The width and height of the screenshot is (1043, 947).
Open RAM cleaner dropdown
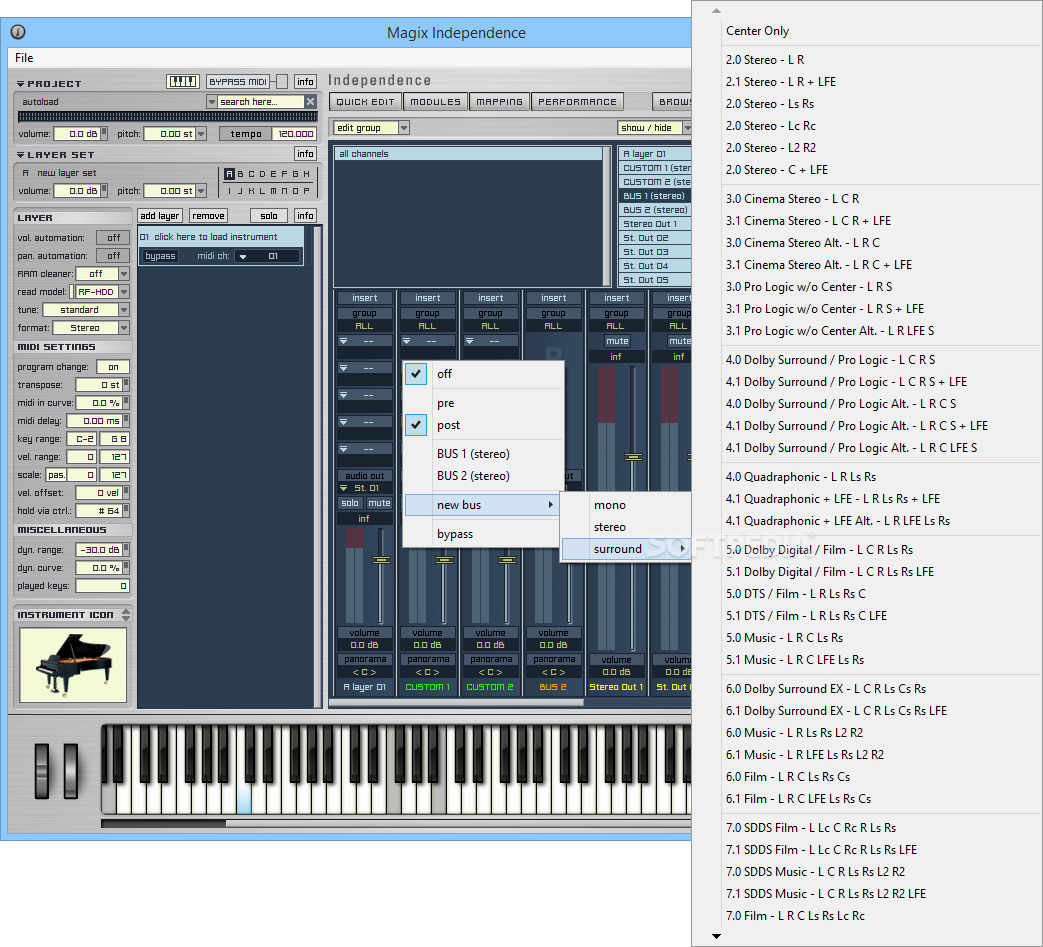124,273
